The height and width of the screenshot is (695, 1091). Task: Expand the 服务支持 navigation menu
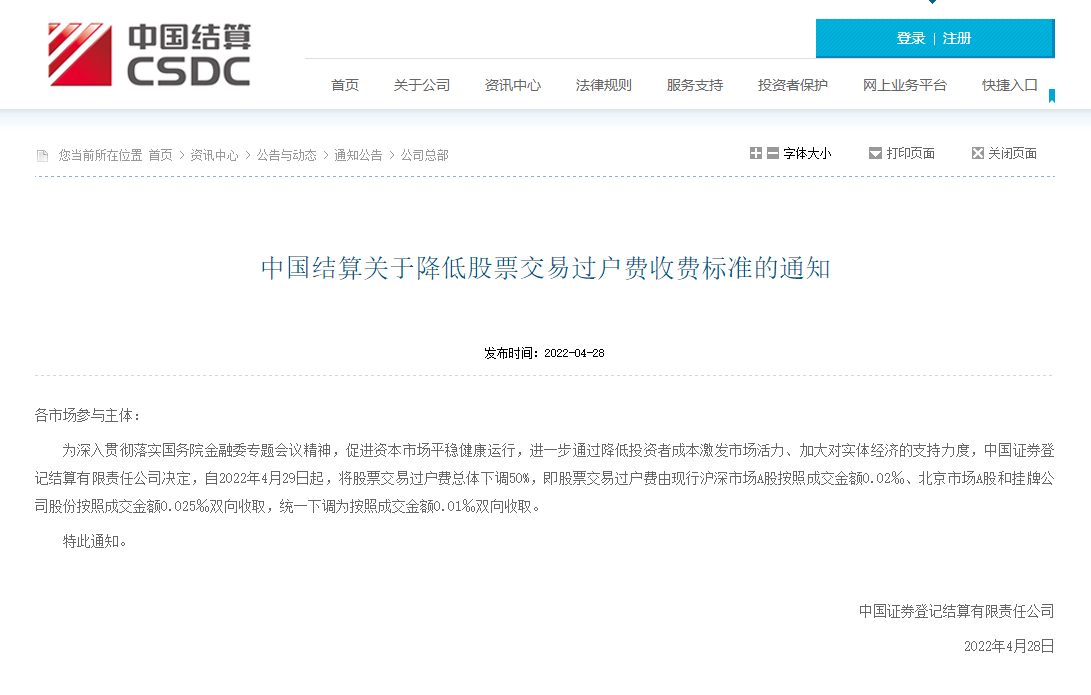[695, 85]
